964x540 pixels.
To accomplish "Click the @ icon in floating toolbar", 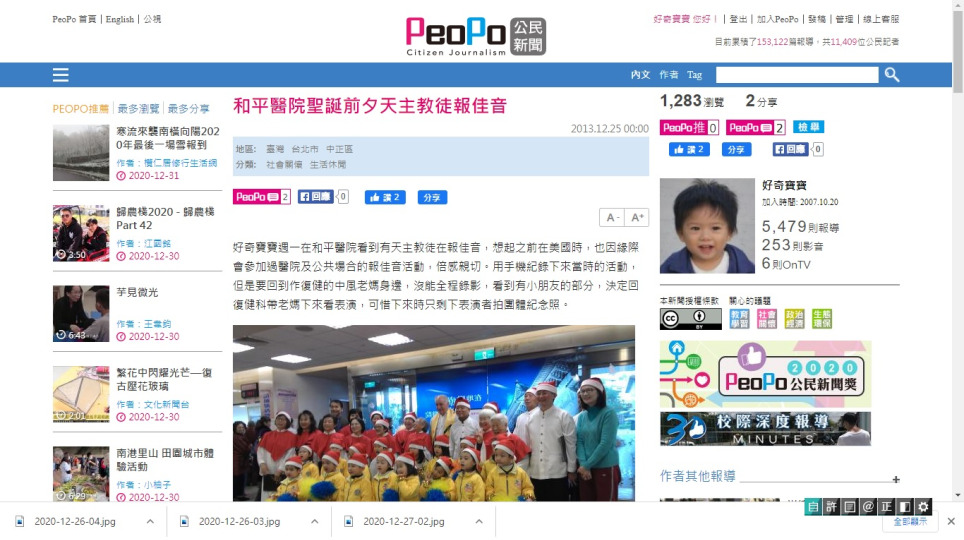I will 868,507.
